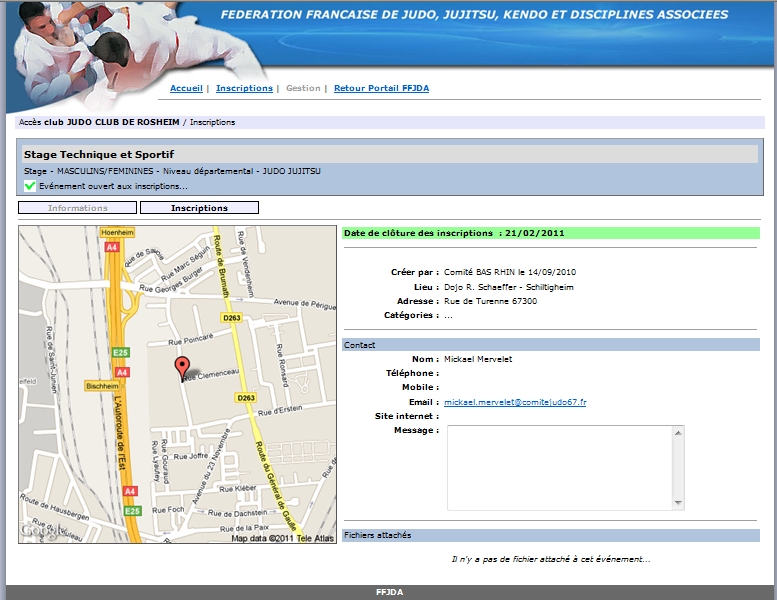Follow the Retour Portail FFJDA link
Image resolution: width=777 pixels, height=600 pixels.
pos(381,88)
